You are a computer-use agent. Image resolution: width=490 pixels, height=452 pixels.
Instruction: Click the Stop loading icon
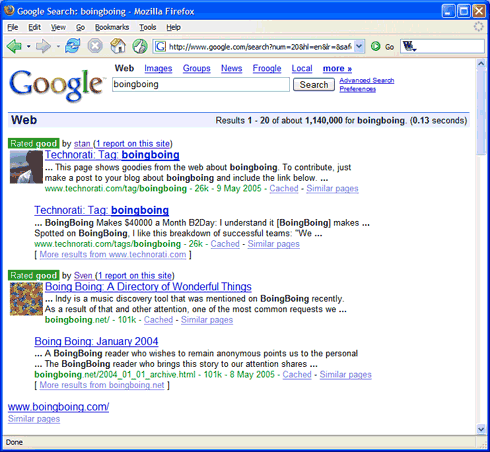(95, 46)
